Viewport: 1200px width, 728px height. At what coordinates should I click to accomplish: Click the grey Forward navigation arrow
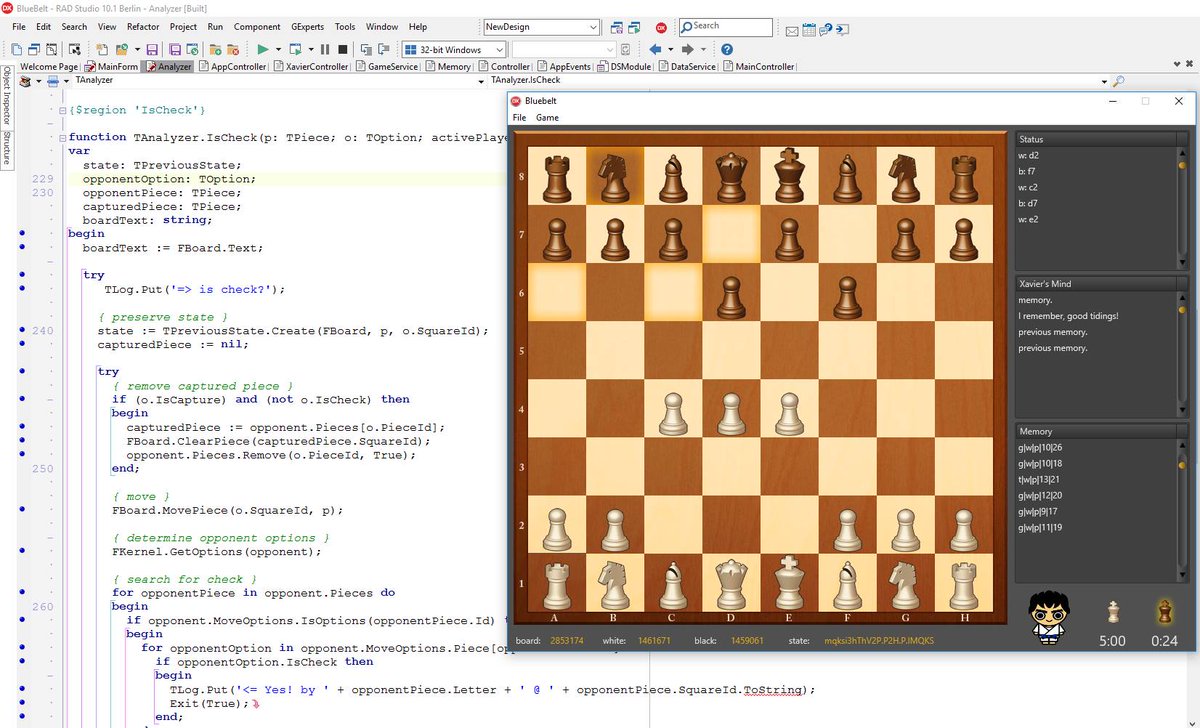688,49
